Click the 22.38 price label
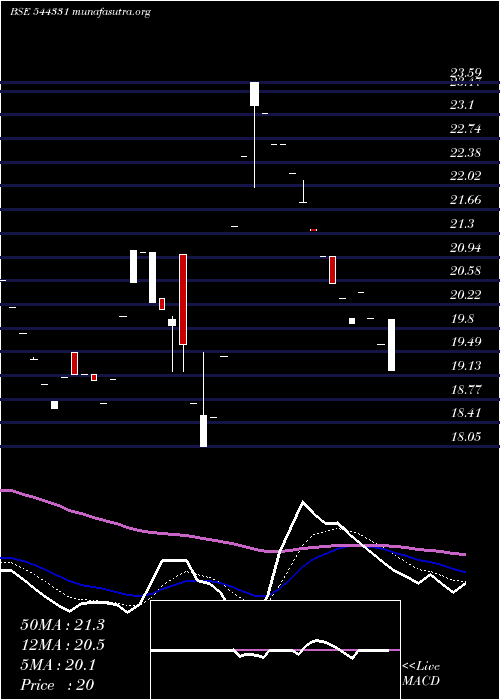Screen dimensions: 500x700 click(x=466, y=153)
